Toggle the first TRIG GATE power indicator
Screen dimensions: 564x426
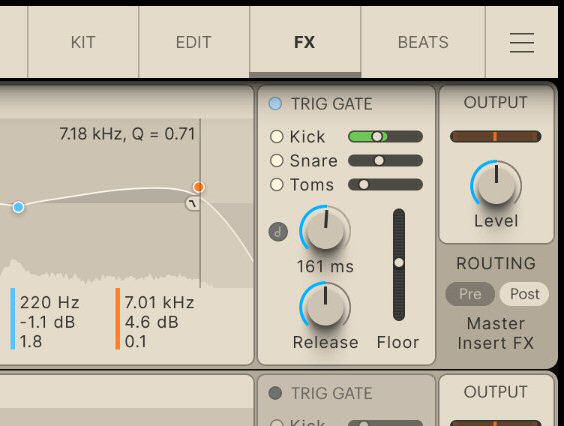(276, 104)
